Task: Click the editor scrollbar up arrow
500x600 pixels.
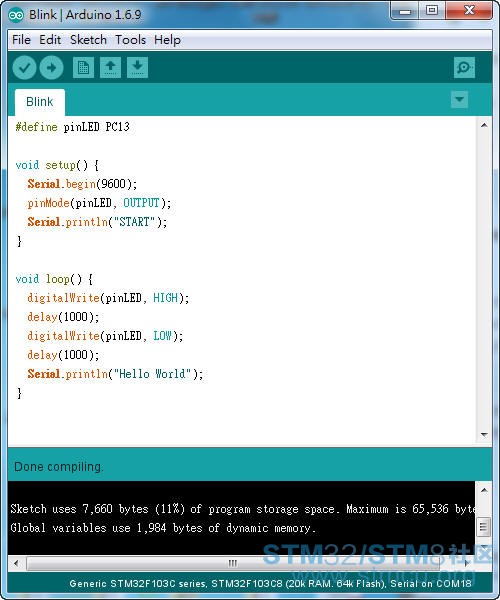Action: pos(484,125)
